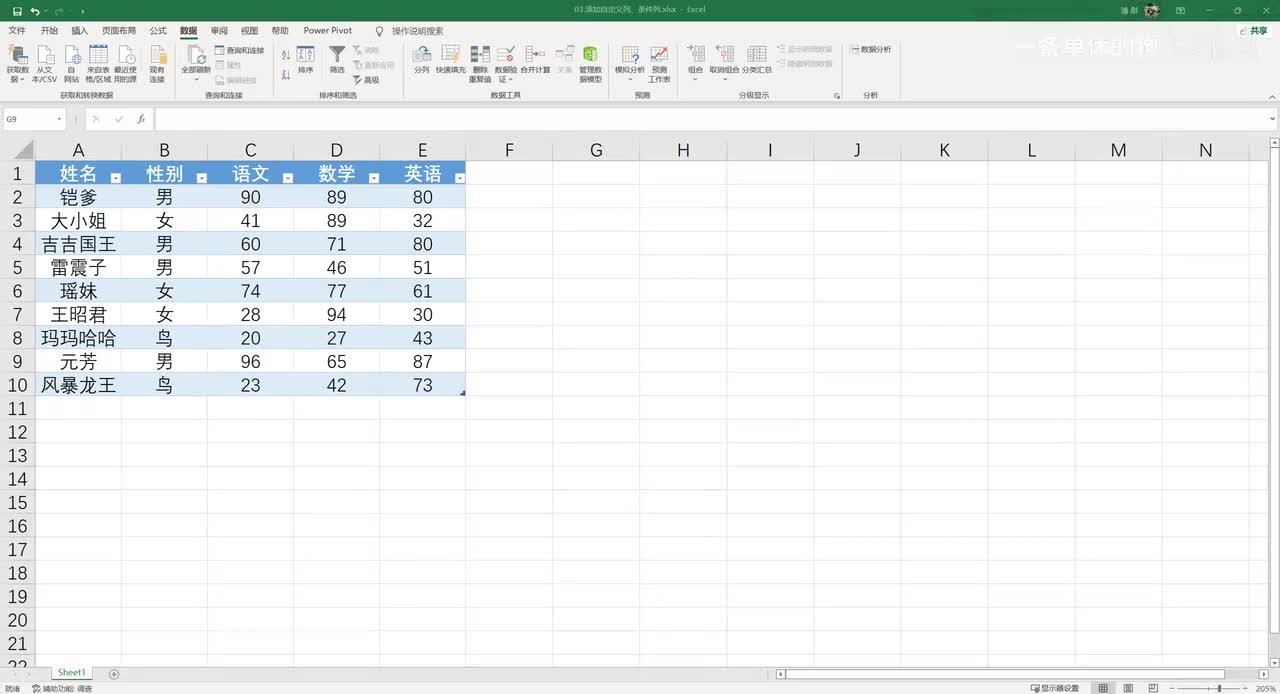Viewport: 1280px width, 694px height.
Task: Open 模拟分析 (What-If Analysis) dropdown
Action: click(630, 64)
